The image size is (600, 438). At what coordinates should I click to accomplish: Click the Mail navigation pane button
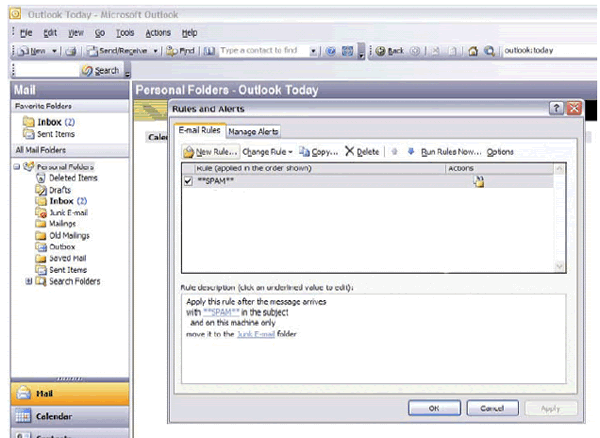click(70, 393)
